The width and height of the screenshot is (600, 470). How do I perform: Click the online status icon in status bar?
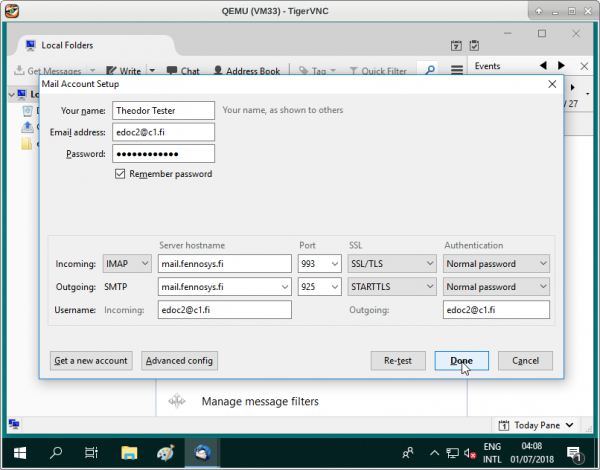pos(14,424)
